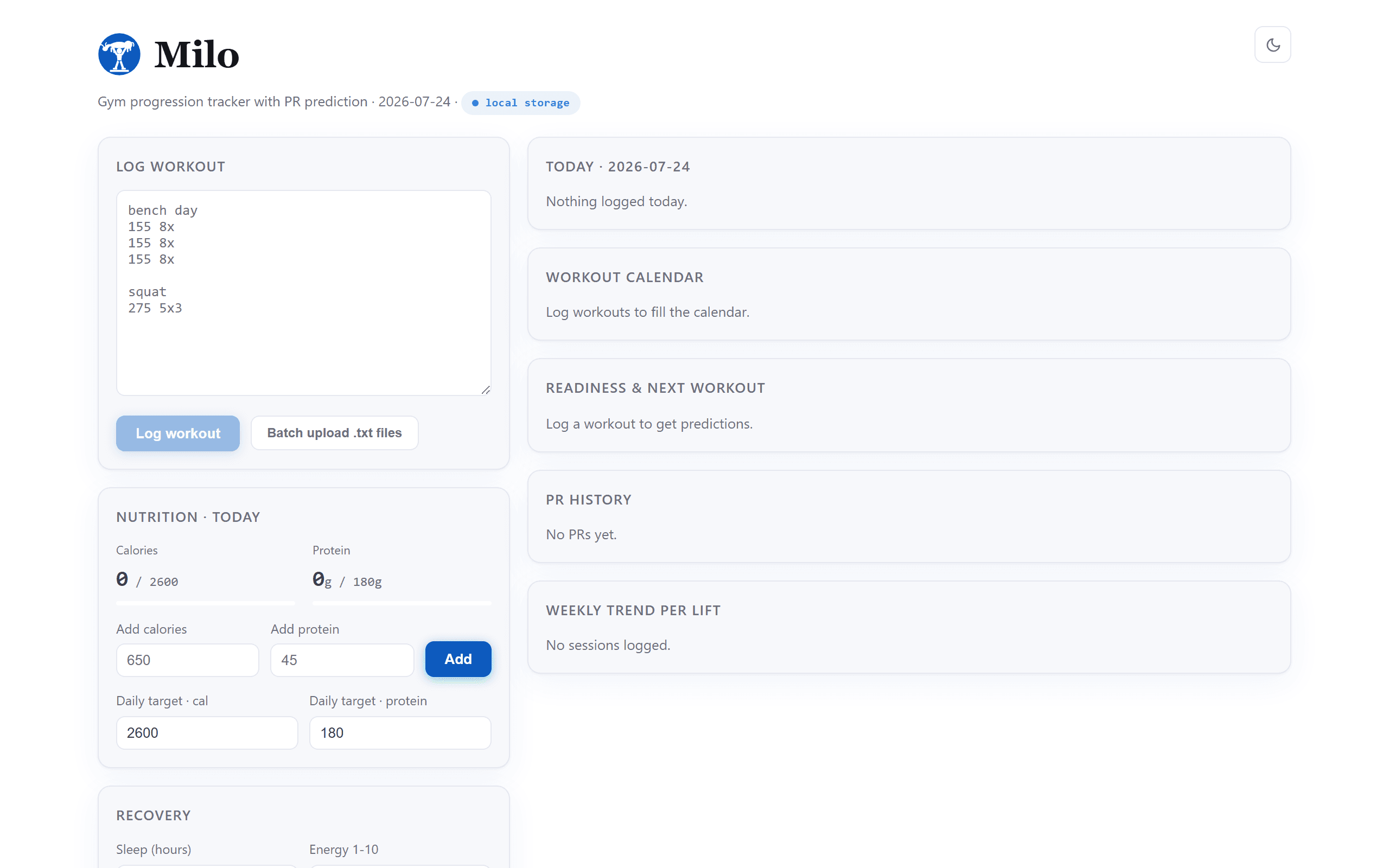
Task: Click the local storage status badge
Action: [520, 103]
